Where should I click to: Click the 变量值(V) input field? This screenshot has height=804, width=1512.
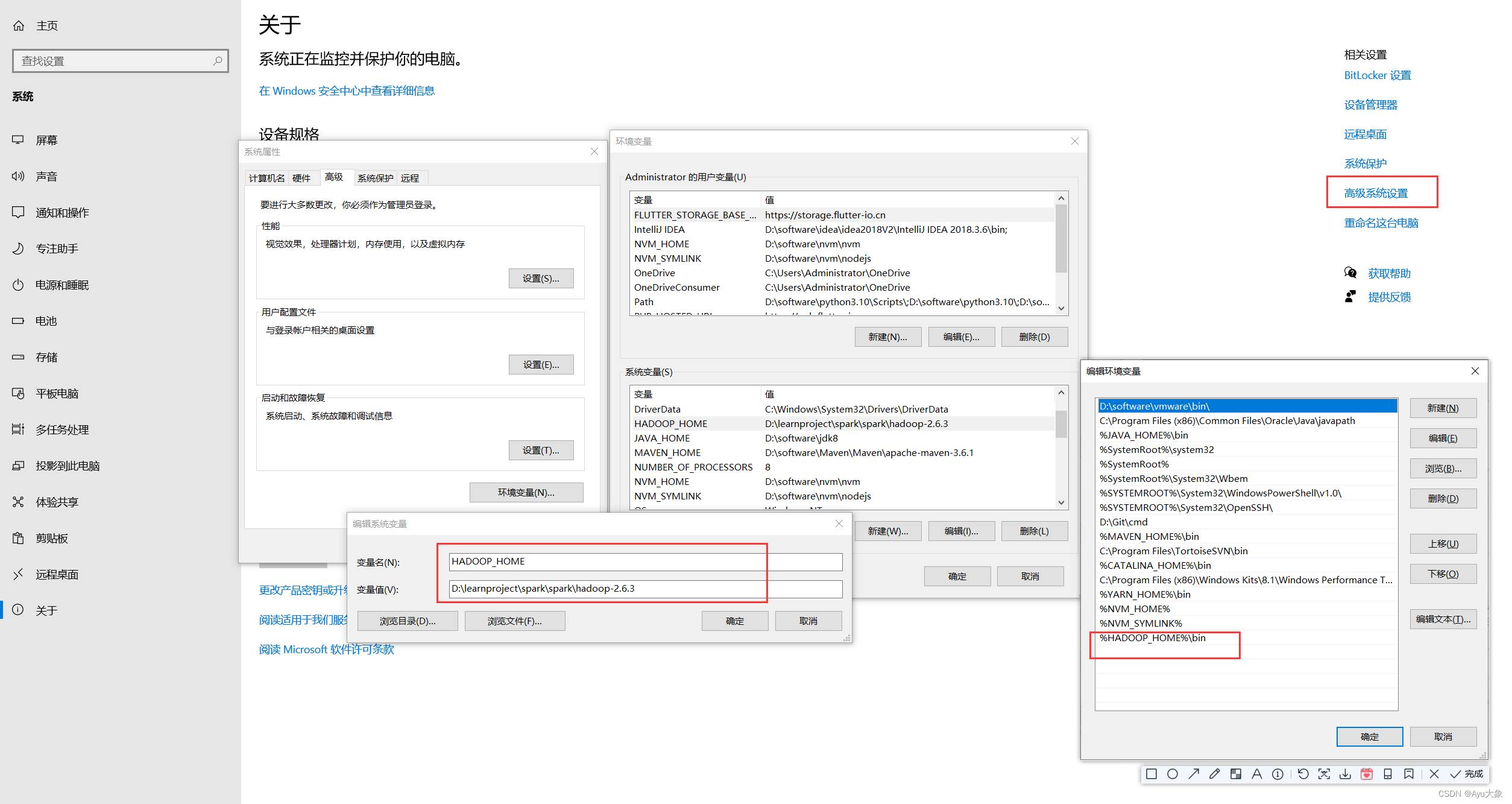645,589
